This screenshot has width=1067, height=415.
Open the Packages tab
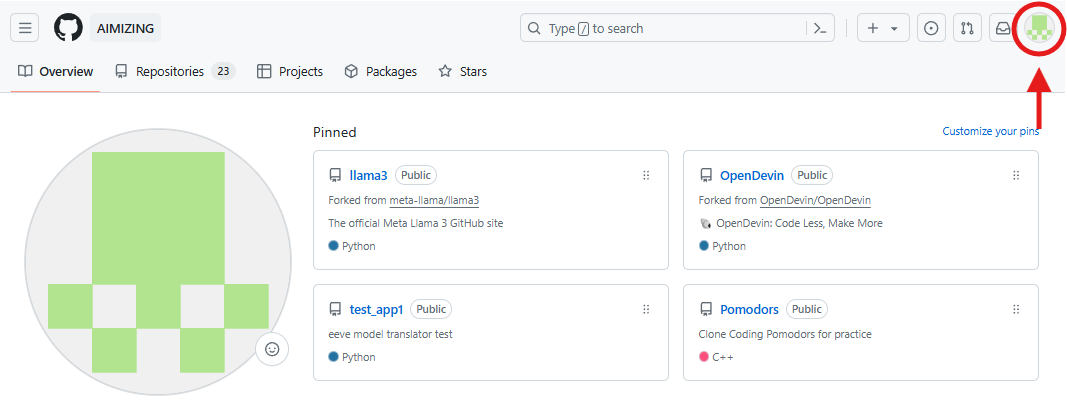click(x=380, y=72)
